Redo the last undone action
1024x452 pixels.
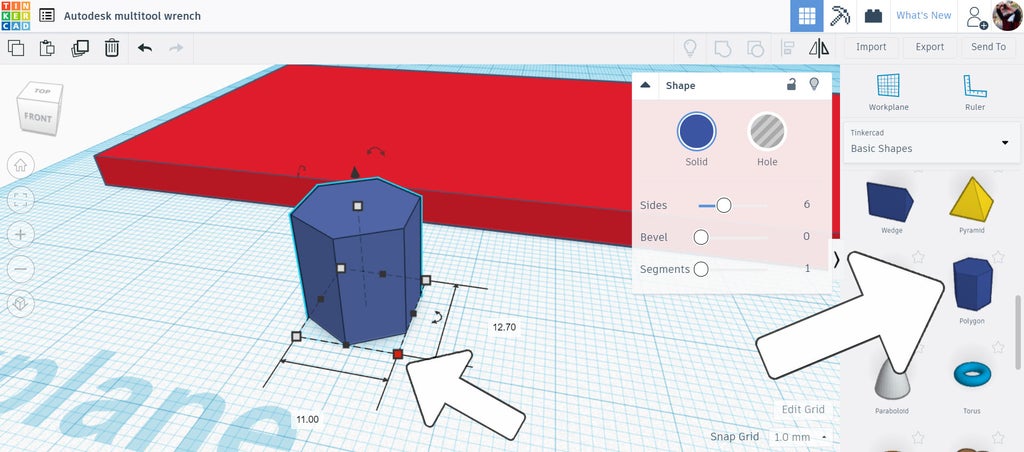click(x=176, y=48)
